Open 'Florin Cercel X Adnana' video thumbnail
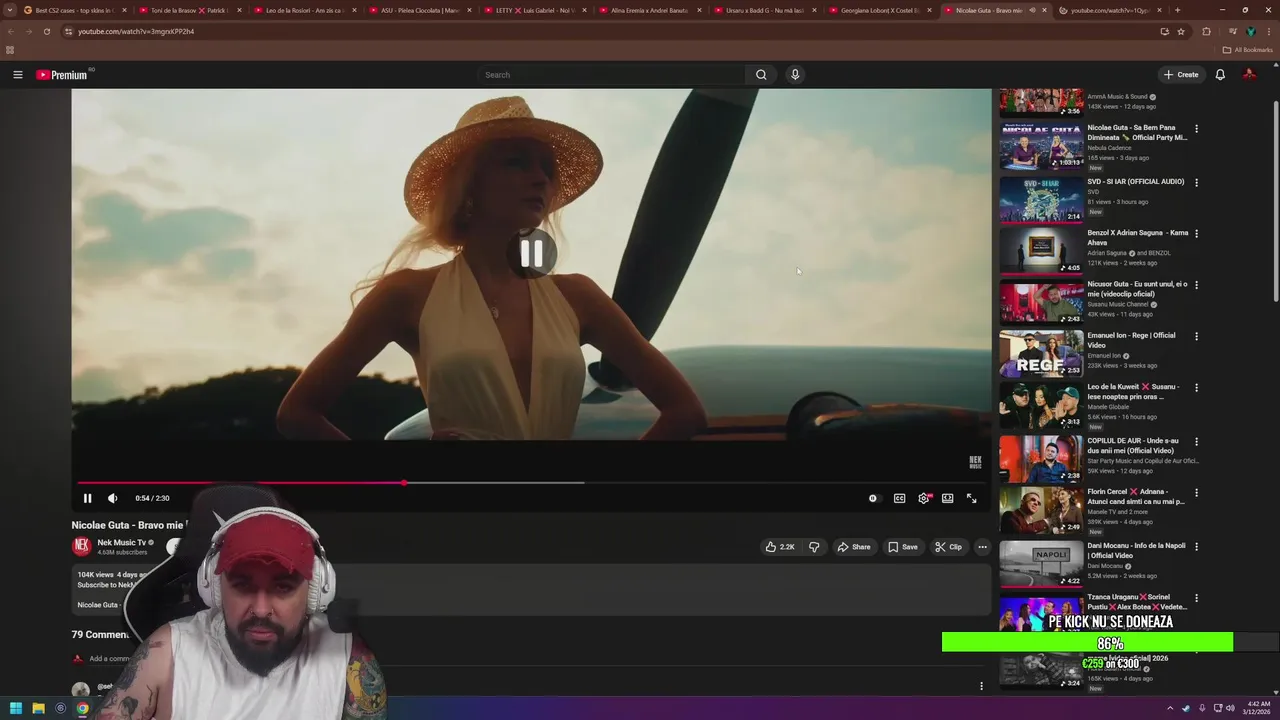The width and height of the screenshot is (1280, 720). pyautogui.click(x=1041, y=510)
